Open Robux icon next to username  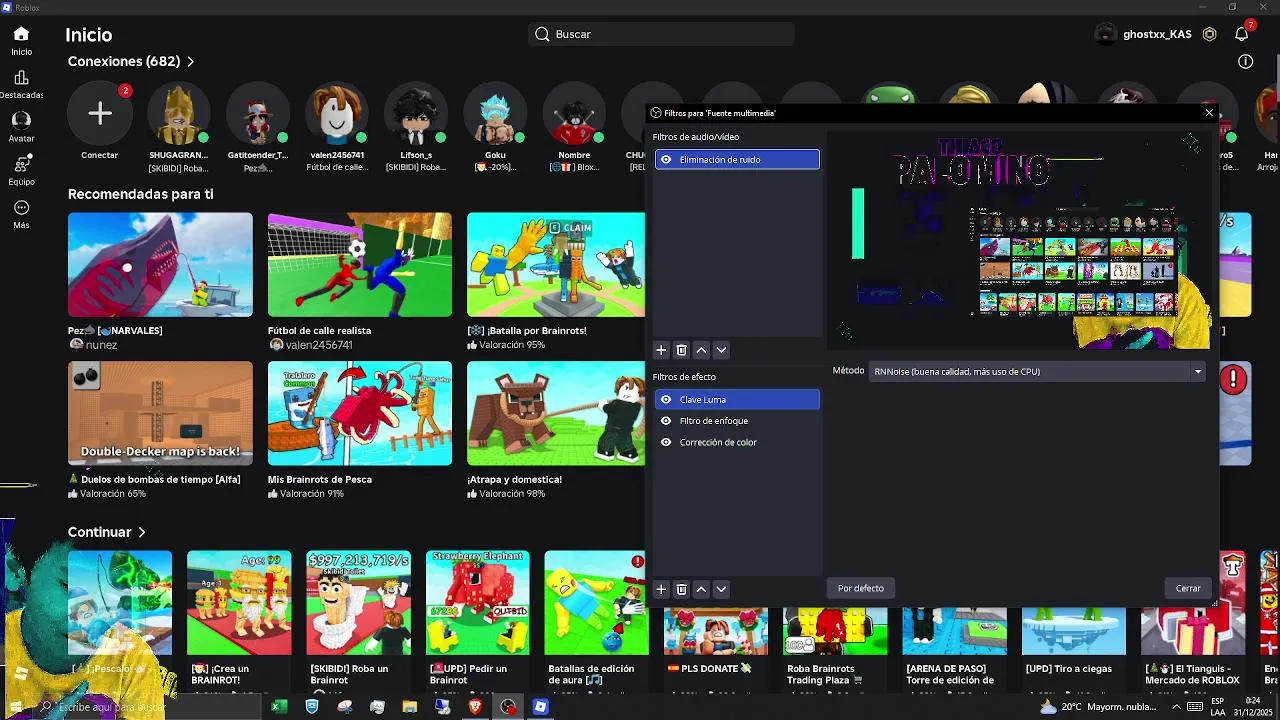click(1209, 34)
